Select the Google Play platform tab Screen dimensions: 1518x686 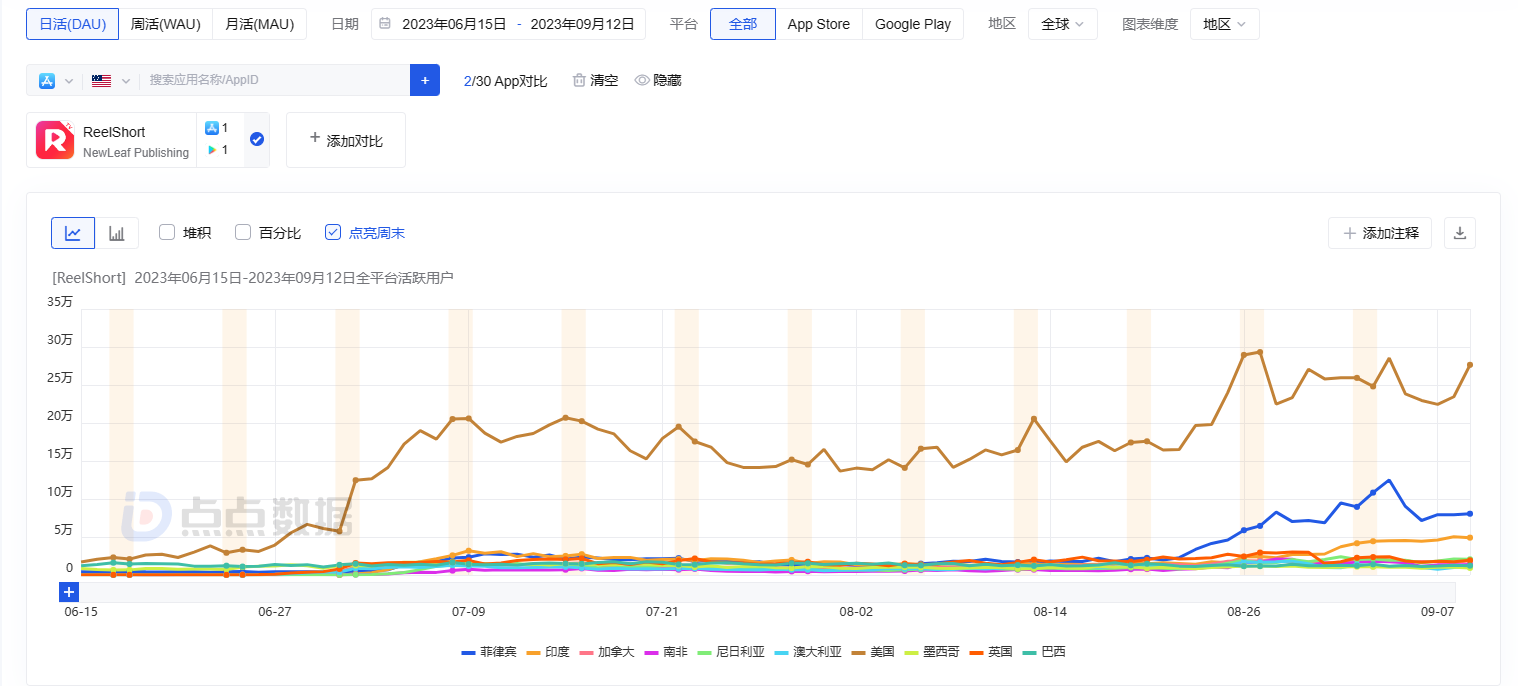[x=912, y=24]
